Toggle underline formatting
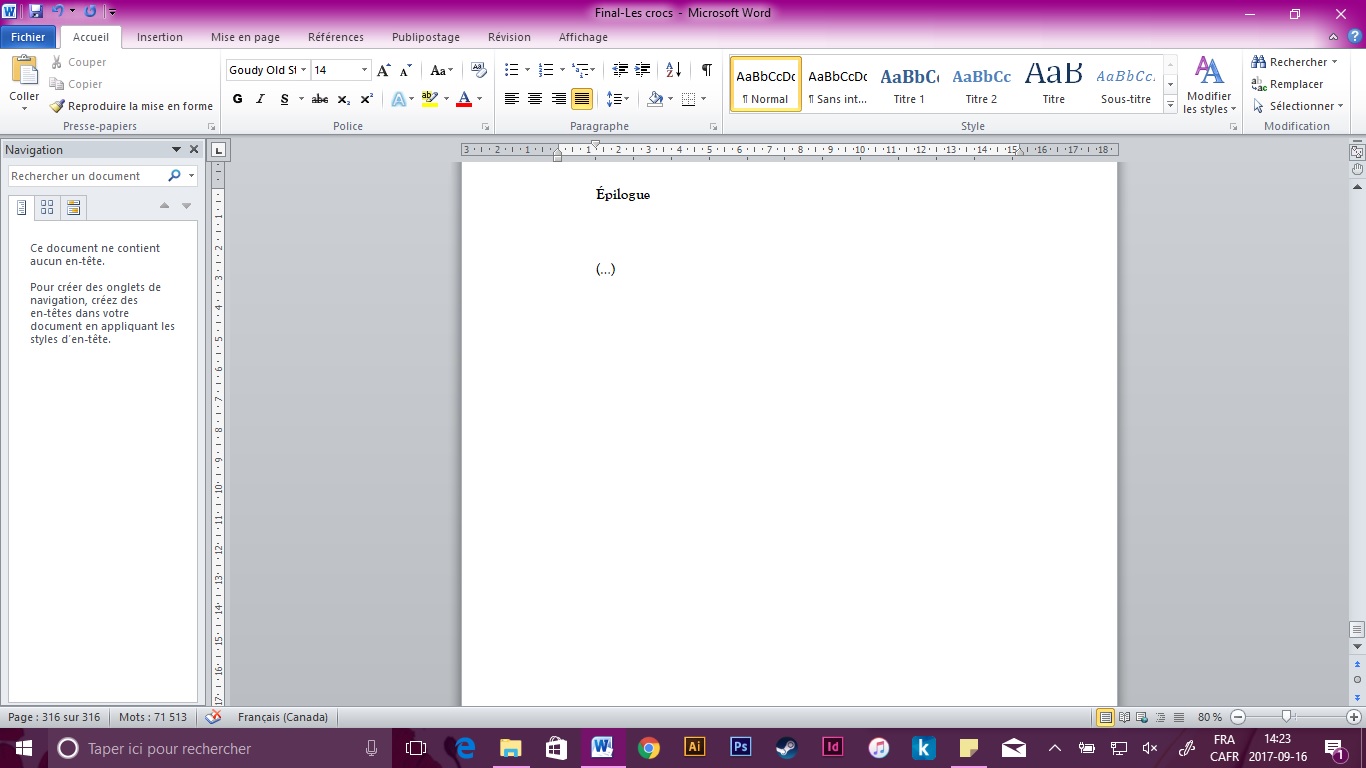Screen dimensions: 1366x768 point(285,99)
